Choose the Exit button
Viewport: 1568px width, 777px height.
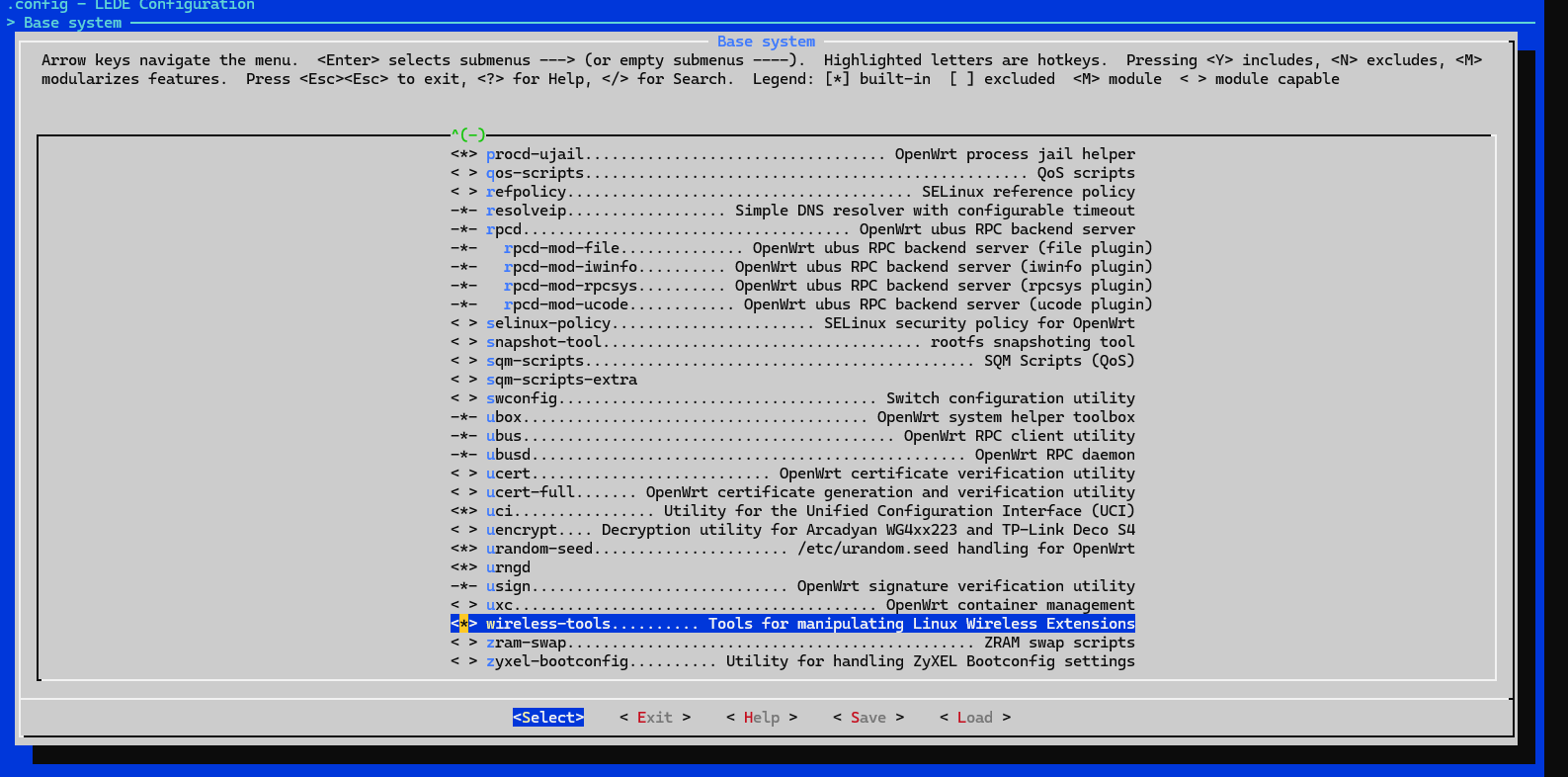[655, 718]
